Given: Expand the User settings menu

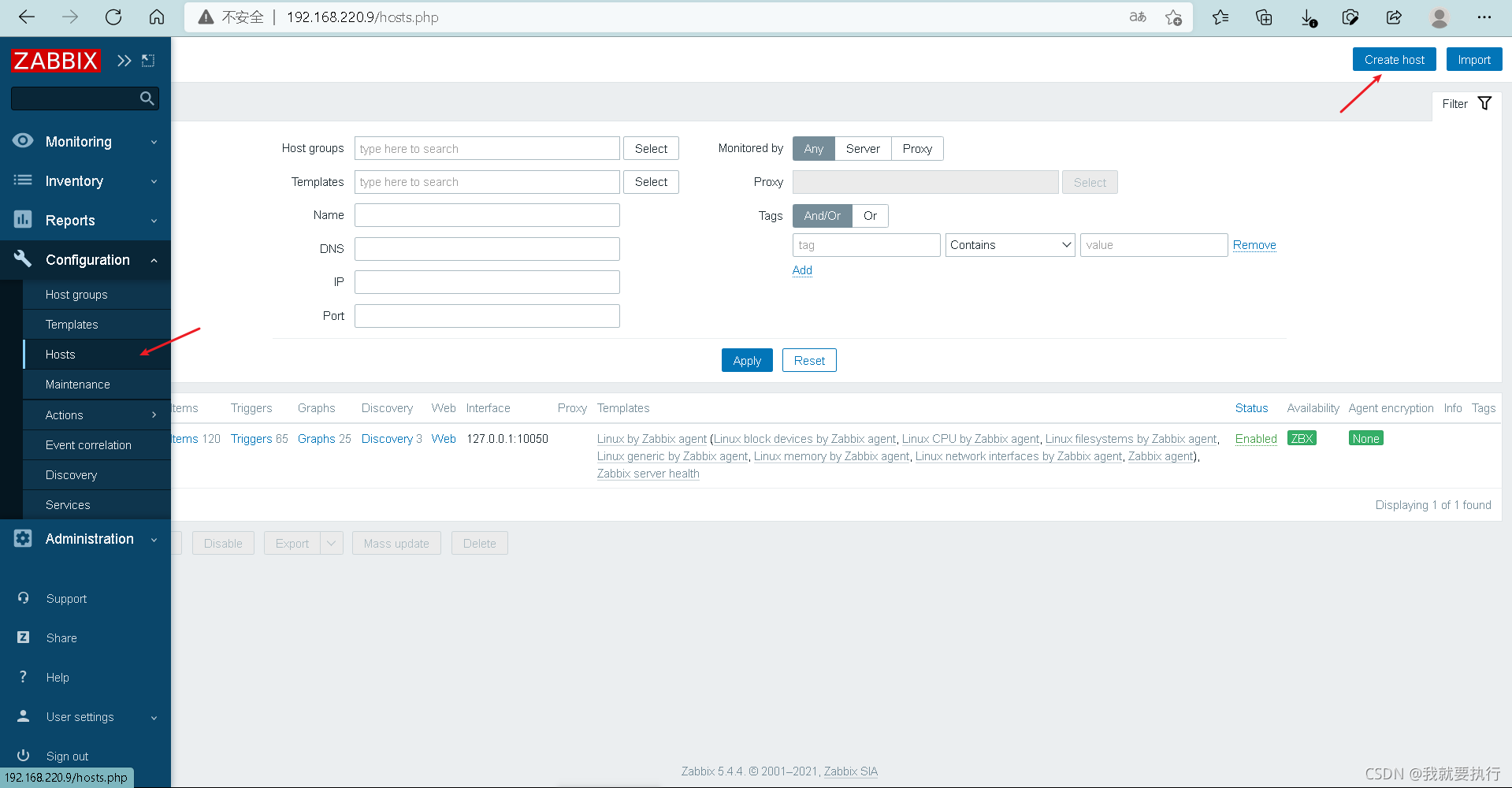Looking at the screenshot, I should click(154, 718).
